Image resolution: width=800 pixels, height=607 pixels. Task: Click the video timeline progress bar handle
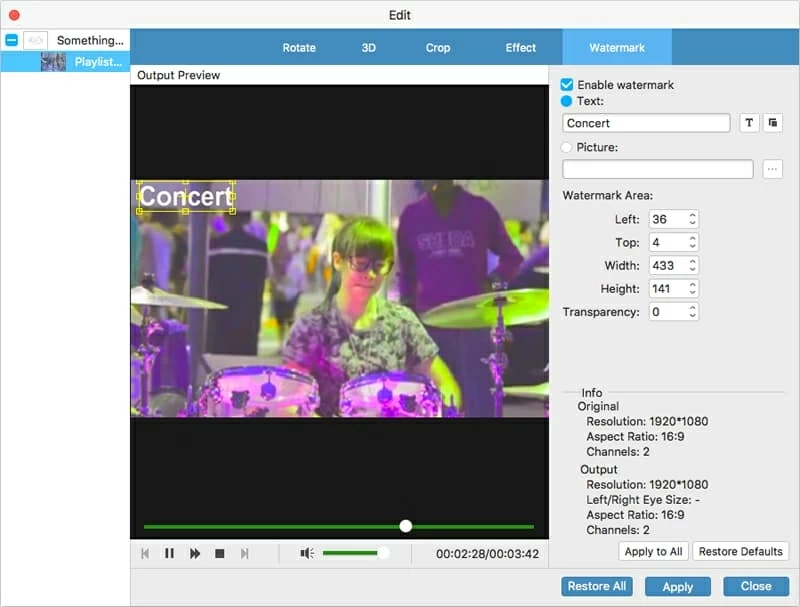(406, 526)
